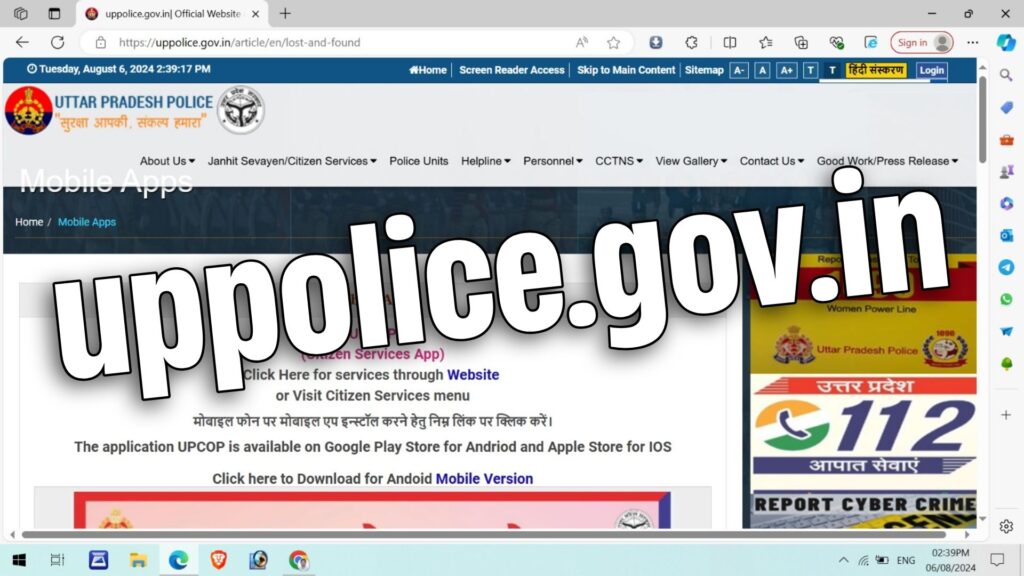This screenshot has height=576, width=1024.
Task: Open Collections icon in Edge toolbar
Action: coord(801,42)
